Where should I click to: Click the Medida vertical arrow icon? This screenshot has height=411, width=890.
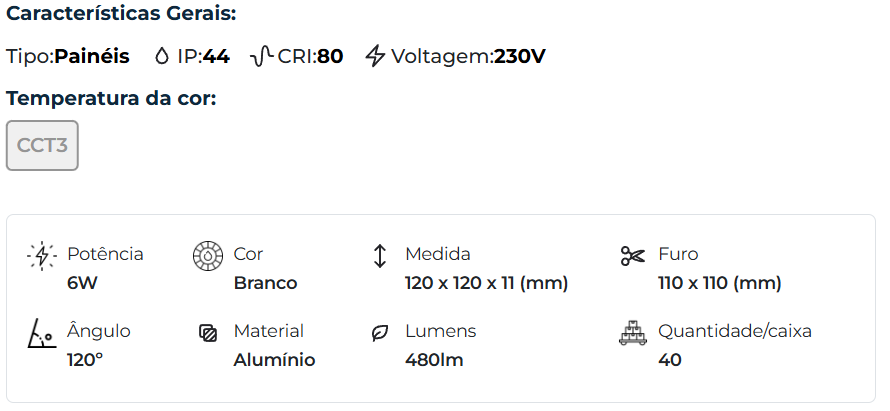tap(379, 256)
